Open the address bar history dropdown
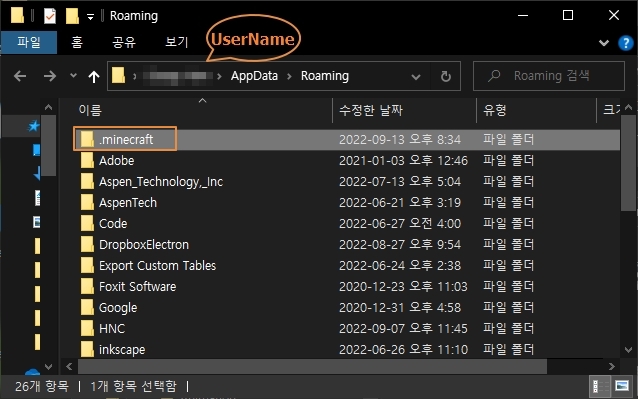This screenshot has height=399, width=638. [416, 76]
